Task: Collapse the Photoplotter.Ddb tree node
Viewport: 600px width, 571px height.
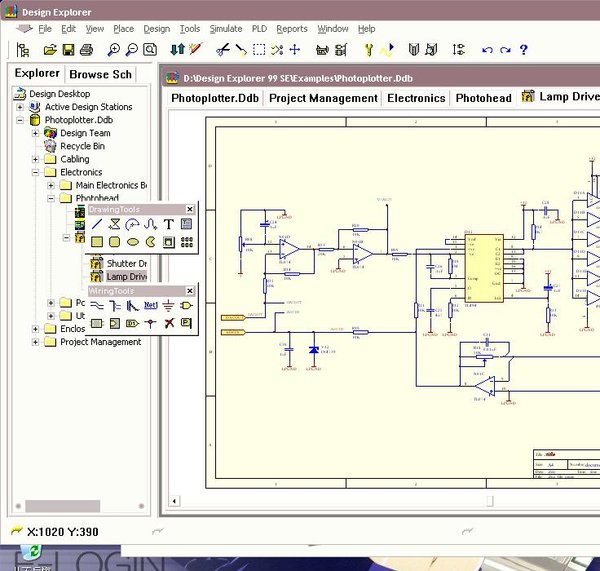Action: click(x=20, y=120)
